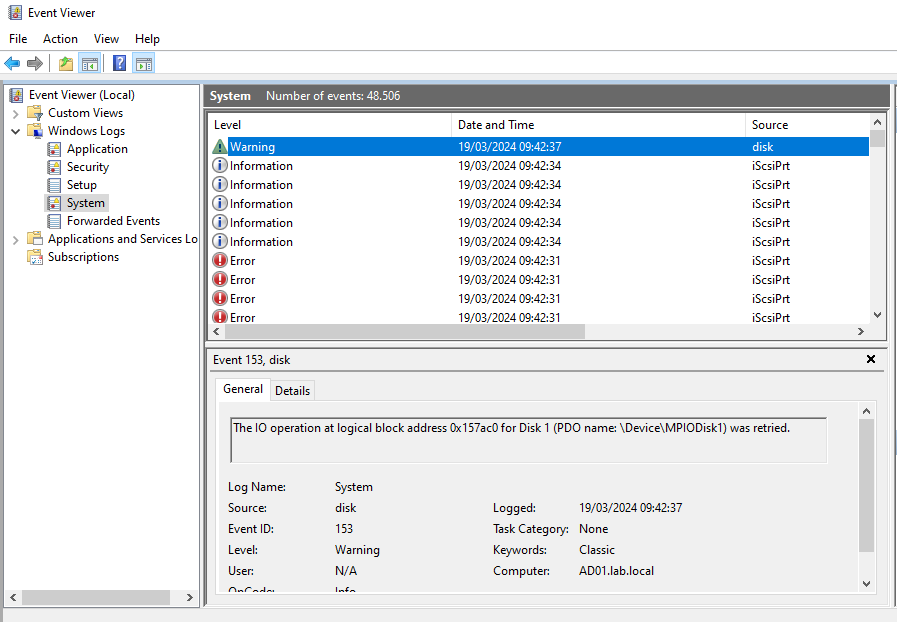The width and height of the screenshot is (897, 622).
Task: Click the Forward arrow in the toolbar
Action: [35, 64]
